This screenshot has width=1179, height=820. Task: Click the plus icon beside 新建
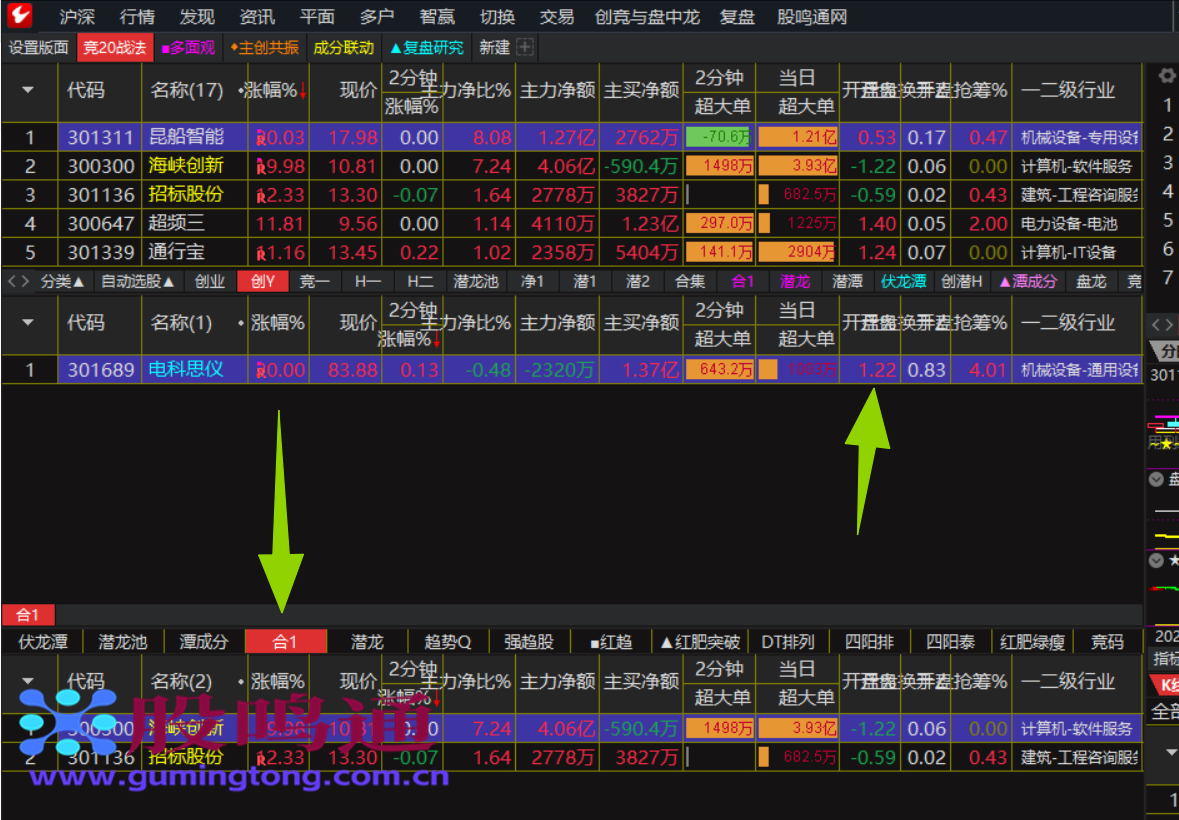526,47
